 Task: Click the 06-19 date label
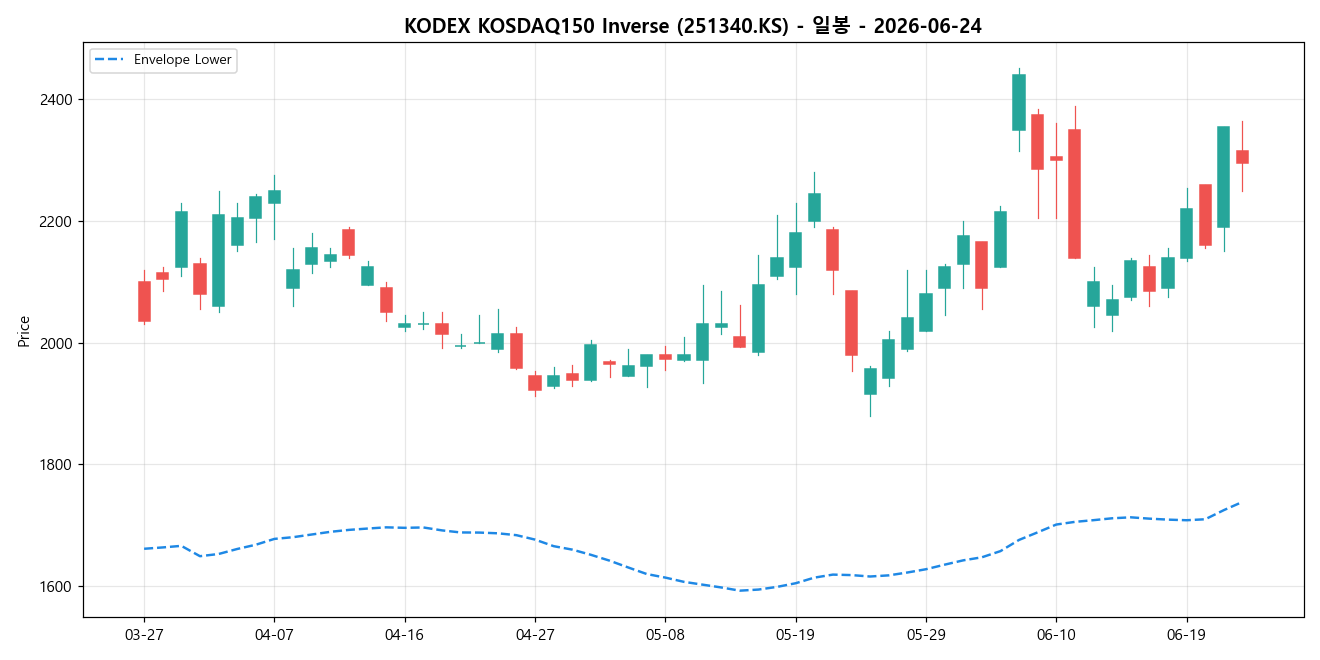click(1186, 635)
